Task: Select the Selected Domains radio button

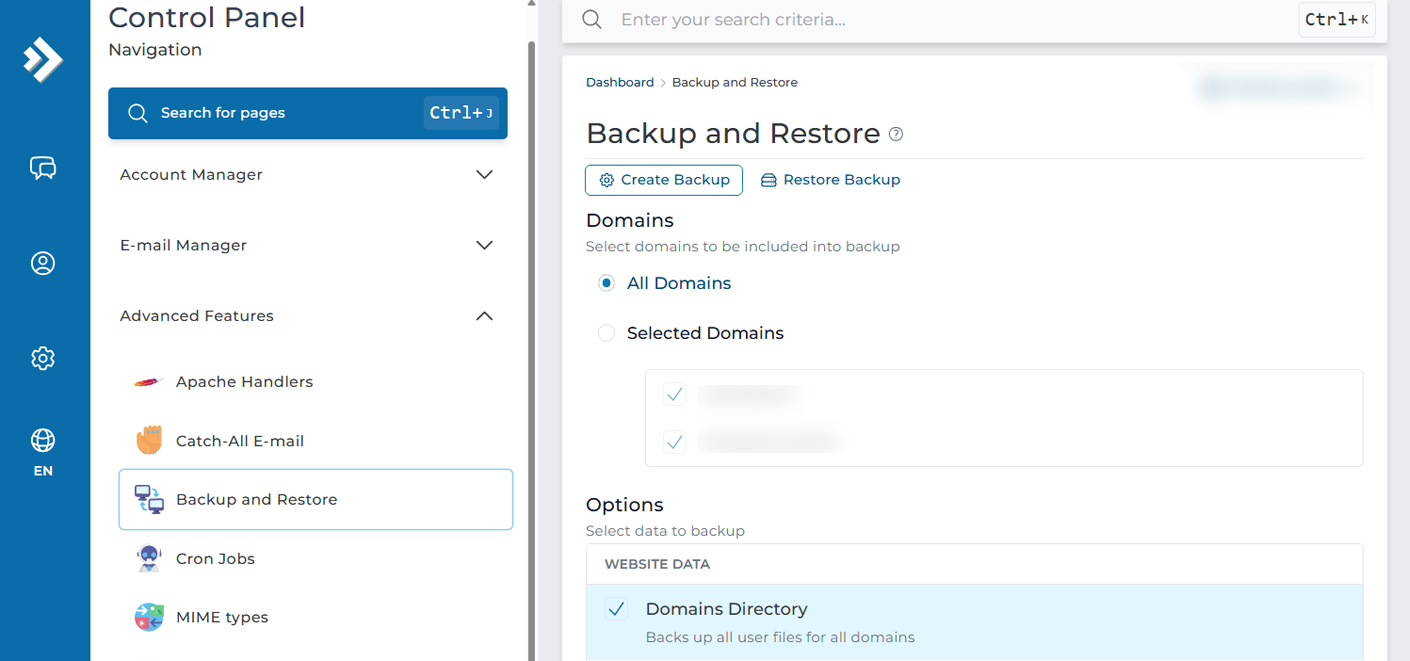Action: (x=606, y=333)
